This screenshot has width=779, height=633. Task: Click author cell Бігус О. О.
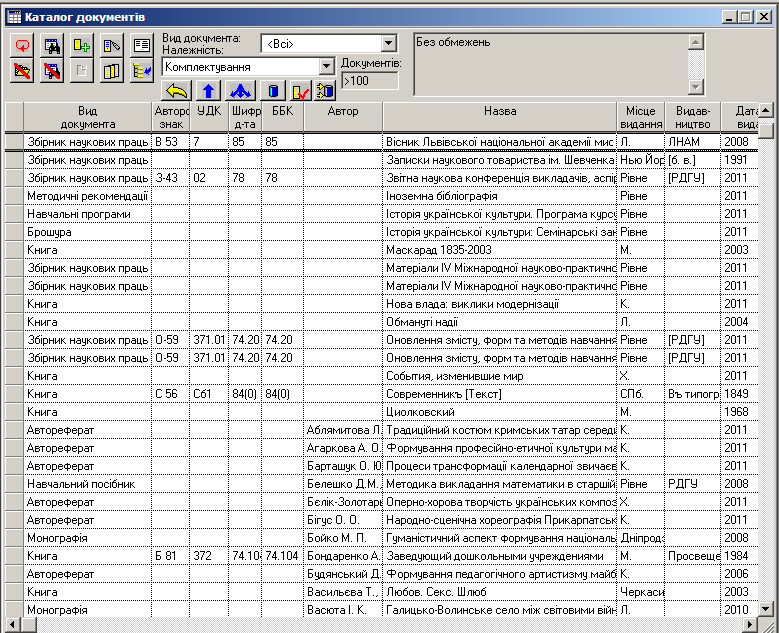pos(343,520)
